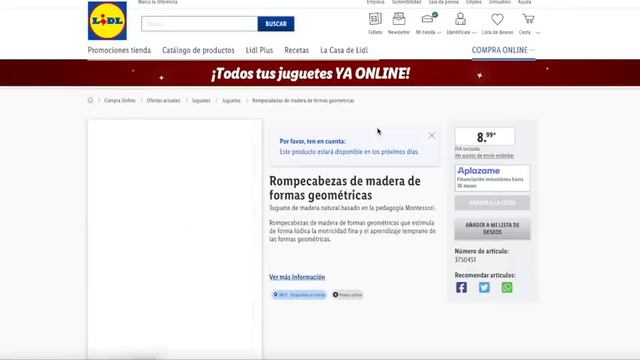Viewport: 640px width, 360px height.
Task: Click the BUSCAR search button
Action: (276, 24)
